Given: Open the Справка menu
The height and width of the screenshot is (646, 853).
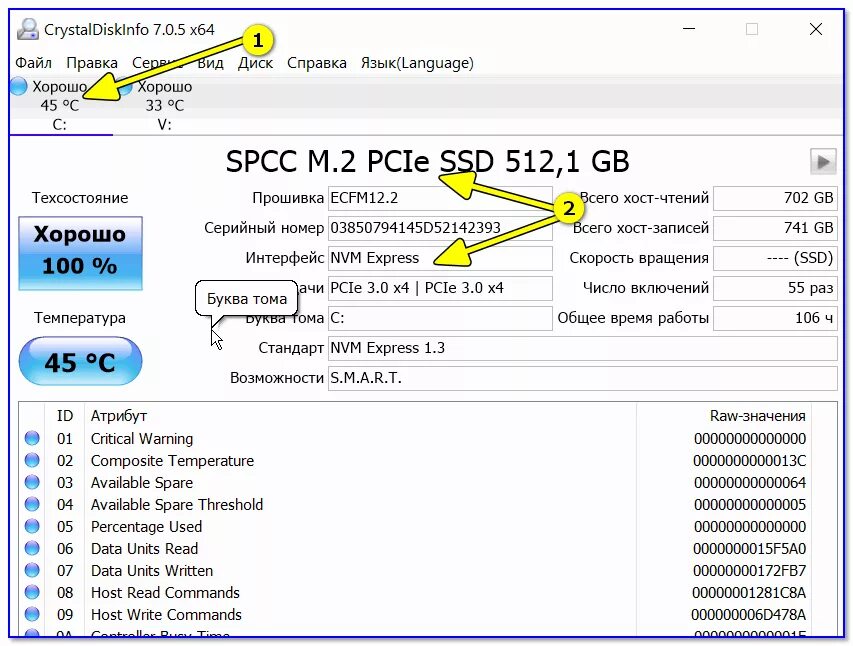Looking at the screenshot, I should 317,63.
